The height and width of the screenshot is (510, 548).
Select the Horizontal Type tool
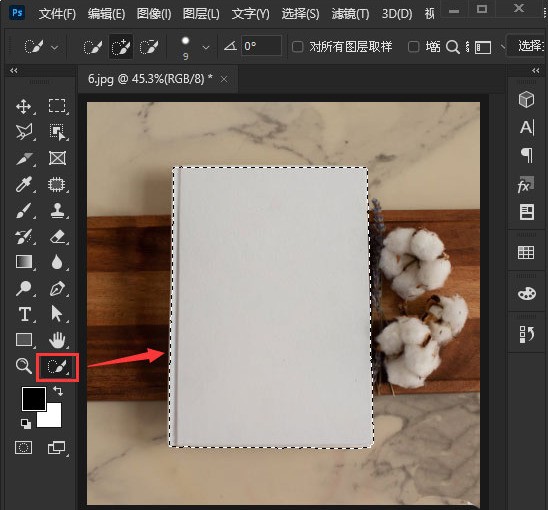coord(24,314)
